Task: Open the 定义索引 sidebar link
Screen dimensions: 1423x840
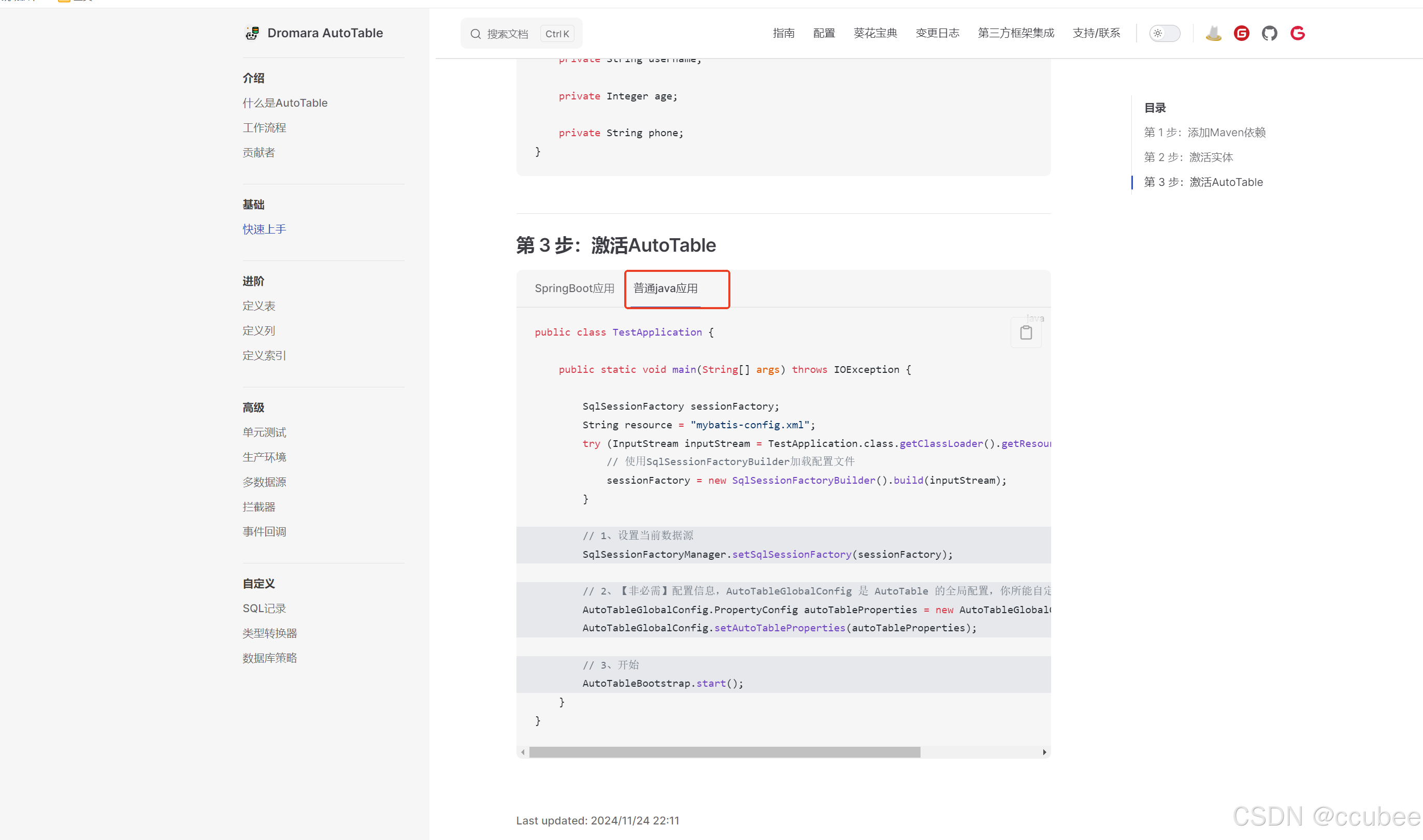Action: click(264, 355)
